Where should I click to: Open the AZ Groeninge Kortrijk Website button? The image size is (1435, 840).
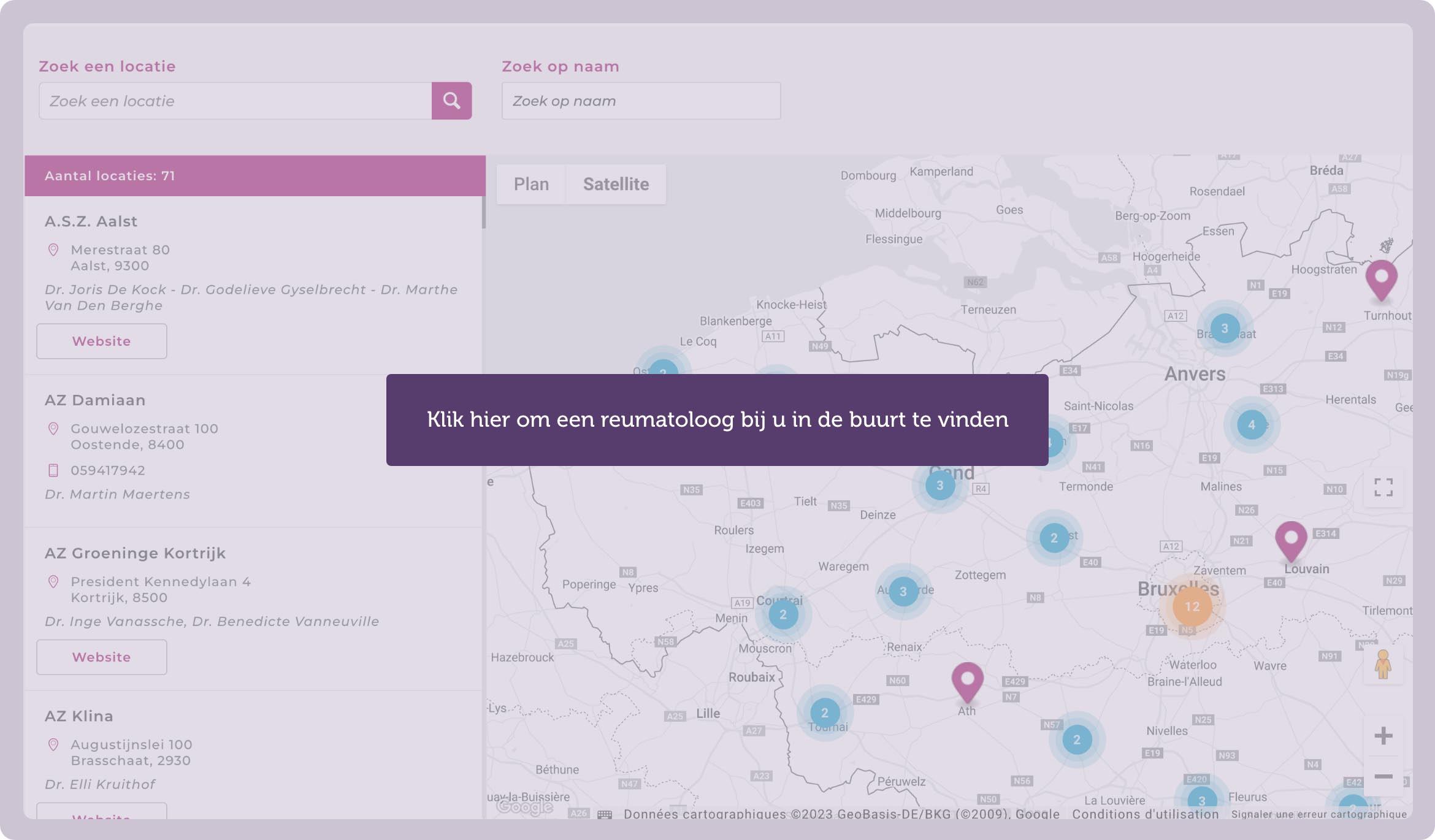[101, 657]
